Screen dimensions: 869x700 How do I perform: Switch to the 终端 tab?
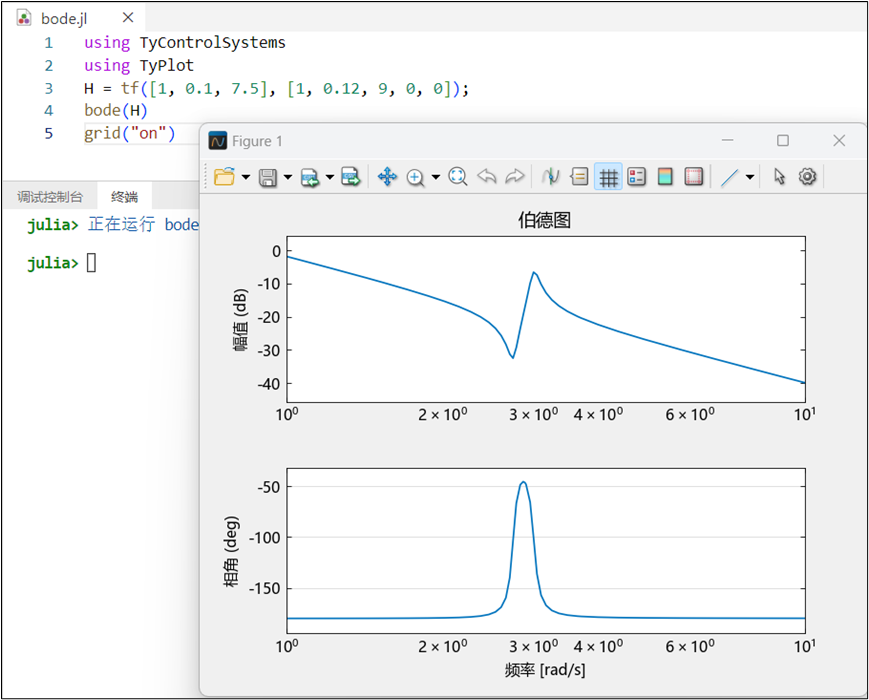[124, 197]
